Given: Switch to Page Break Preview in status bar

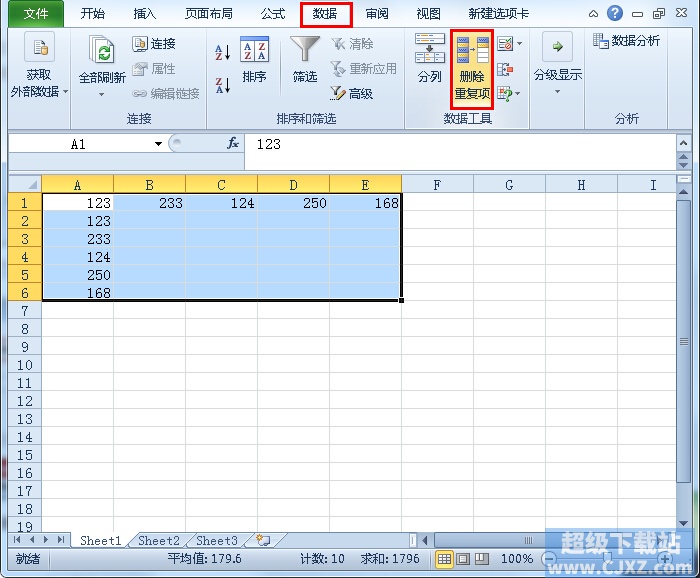Looking at the screenshot, I should pos(482,559).
